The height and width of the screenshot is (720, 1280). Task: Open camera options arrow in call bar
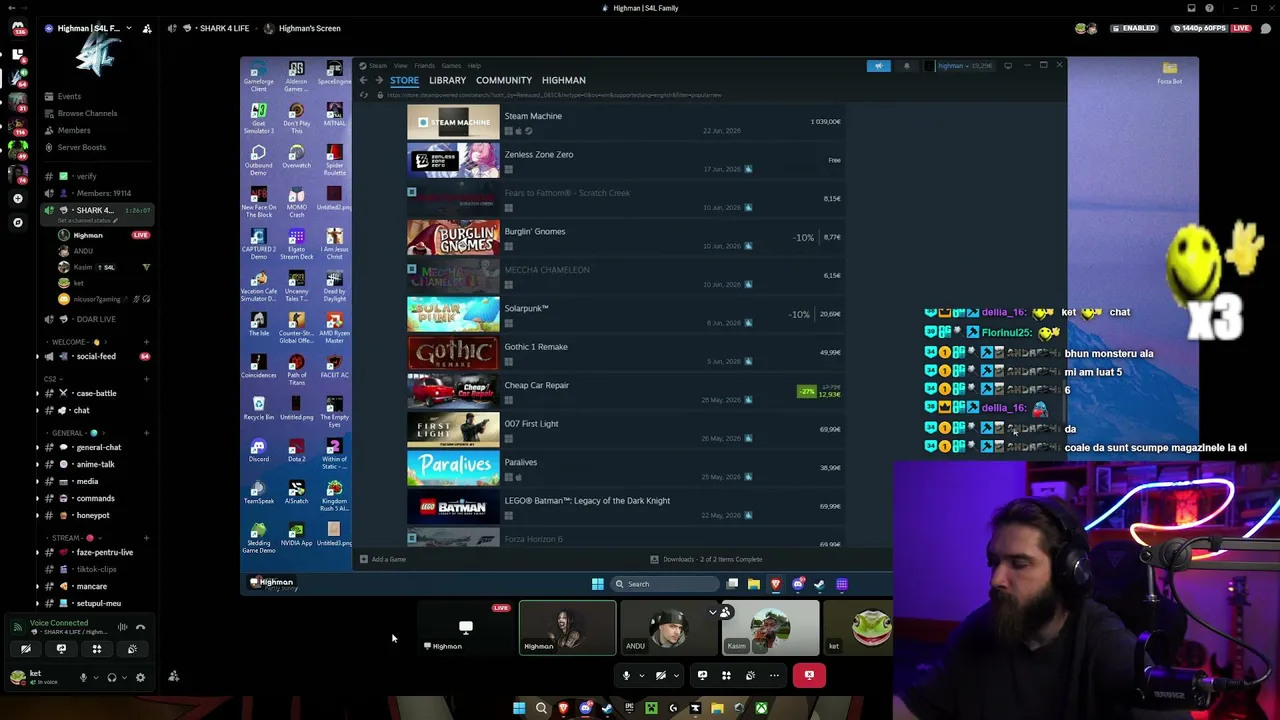675,676
